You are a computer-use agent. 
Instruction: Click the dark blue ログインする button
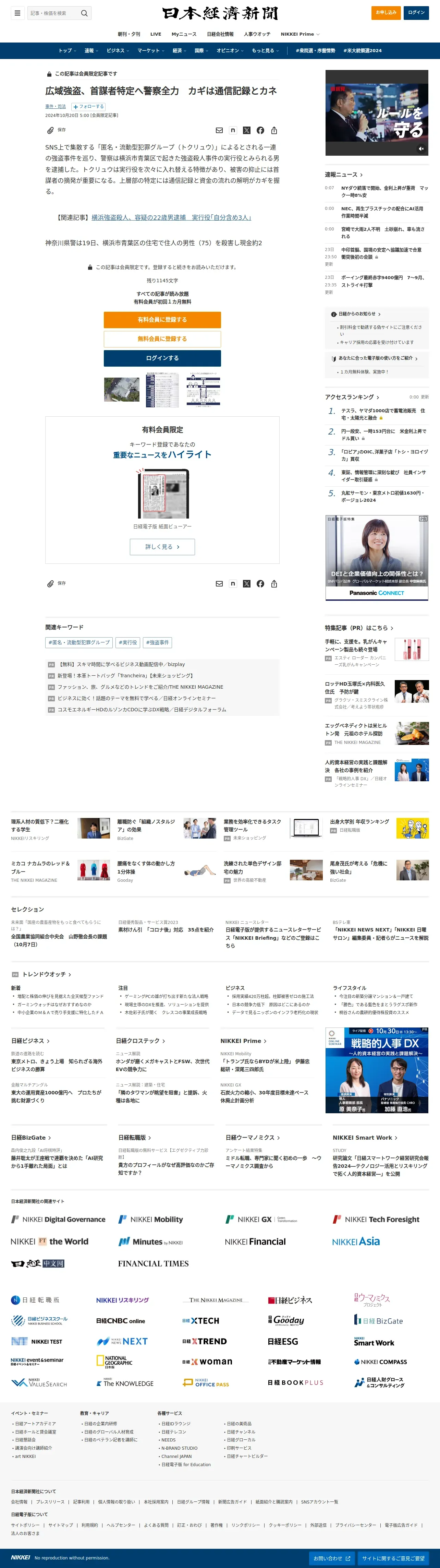point(162,358)
